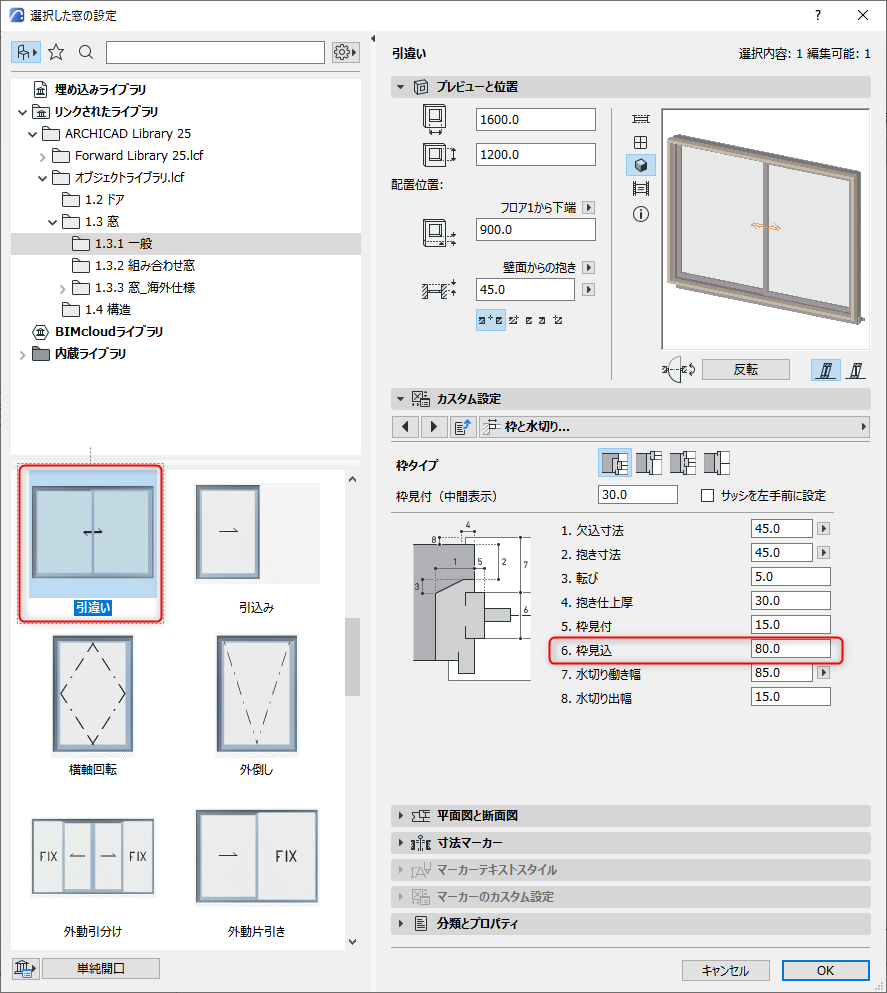
Task: Open the arrow next to 欠込寸法 45.0
Action: coord(824,529)
